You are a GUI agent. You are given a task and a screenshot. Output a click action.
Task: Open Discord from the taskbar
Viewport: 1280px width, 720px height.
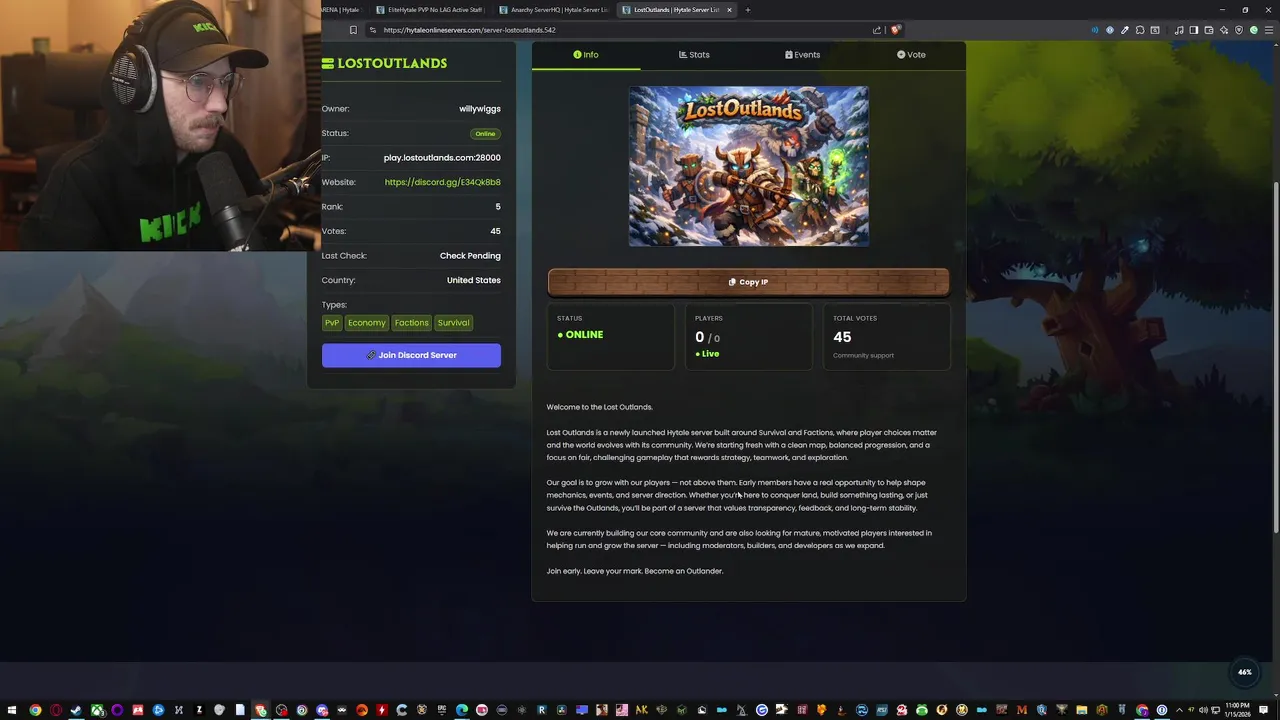coord(322,710)
